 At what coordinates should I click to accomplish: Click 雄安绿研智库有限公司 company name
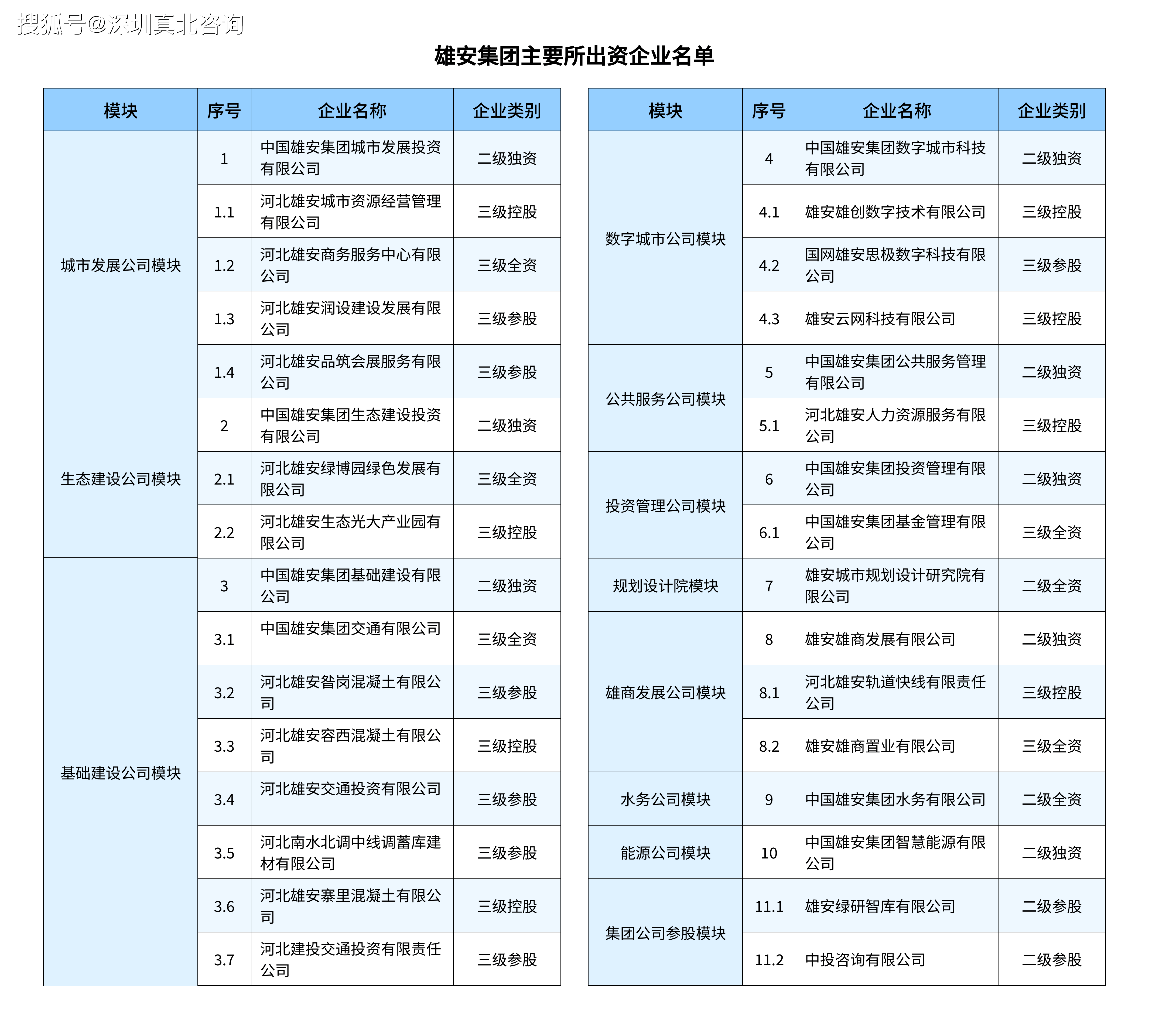[x=880, y=906]
